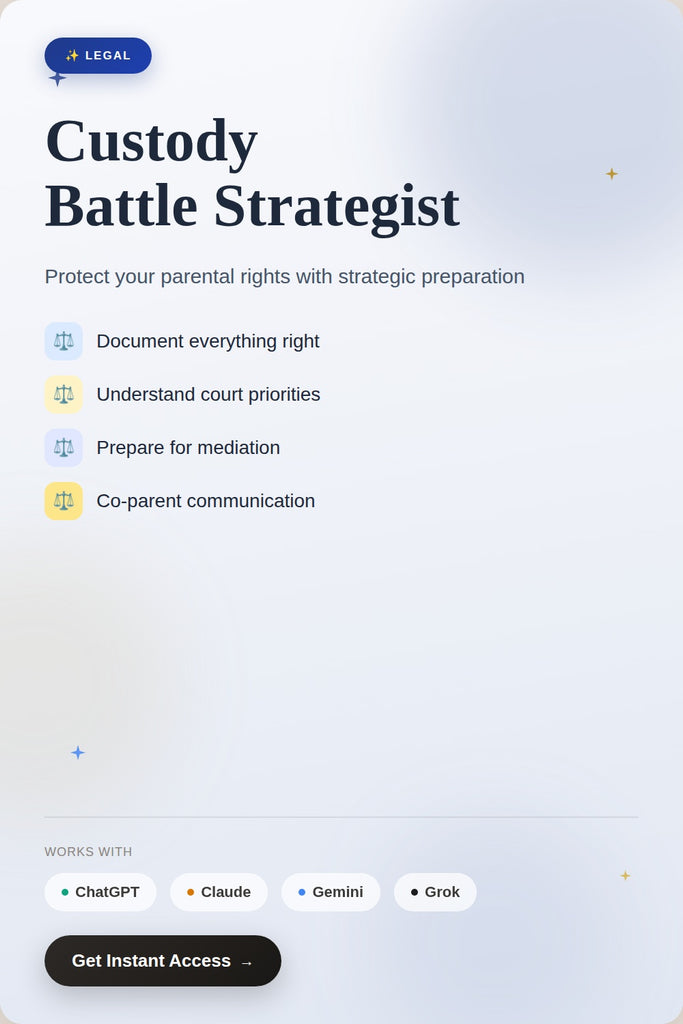Screen dimensions: 683x1024
Task: Click the Protect your parental rights subtitle
Action: pos(284,276)
